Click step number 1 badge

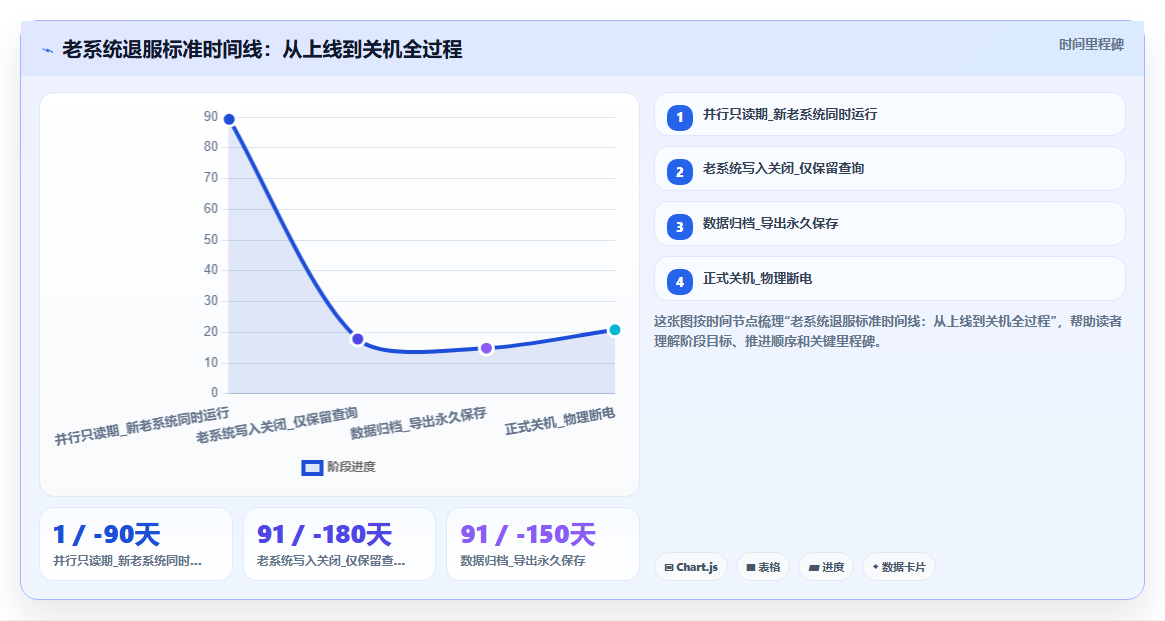679,117
